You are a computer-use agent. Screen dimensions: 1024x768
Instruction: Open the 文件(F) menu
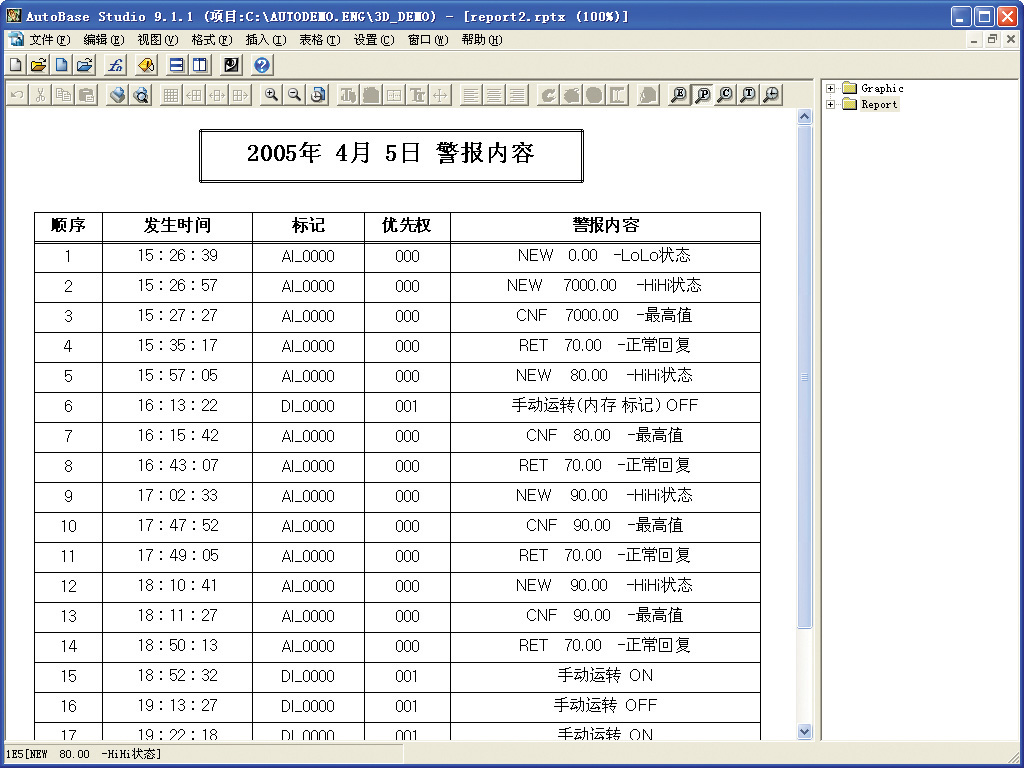click(x=48, y=40)
